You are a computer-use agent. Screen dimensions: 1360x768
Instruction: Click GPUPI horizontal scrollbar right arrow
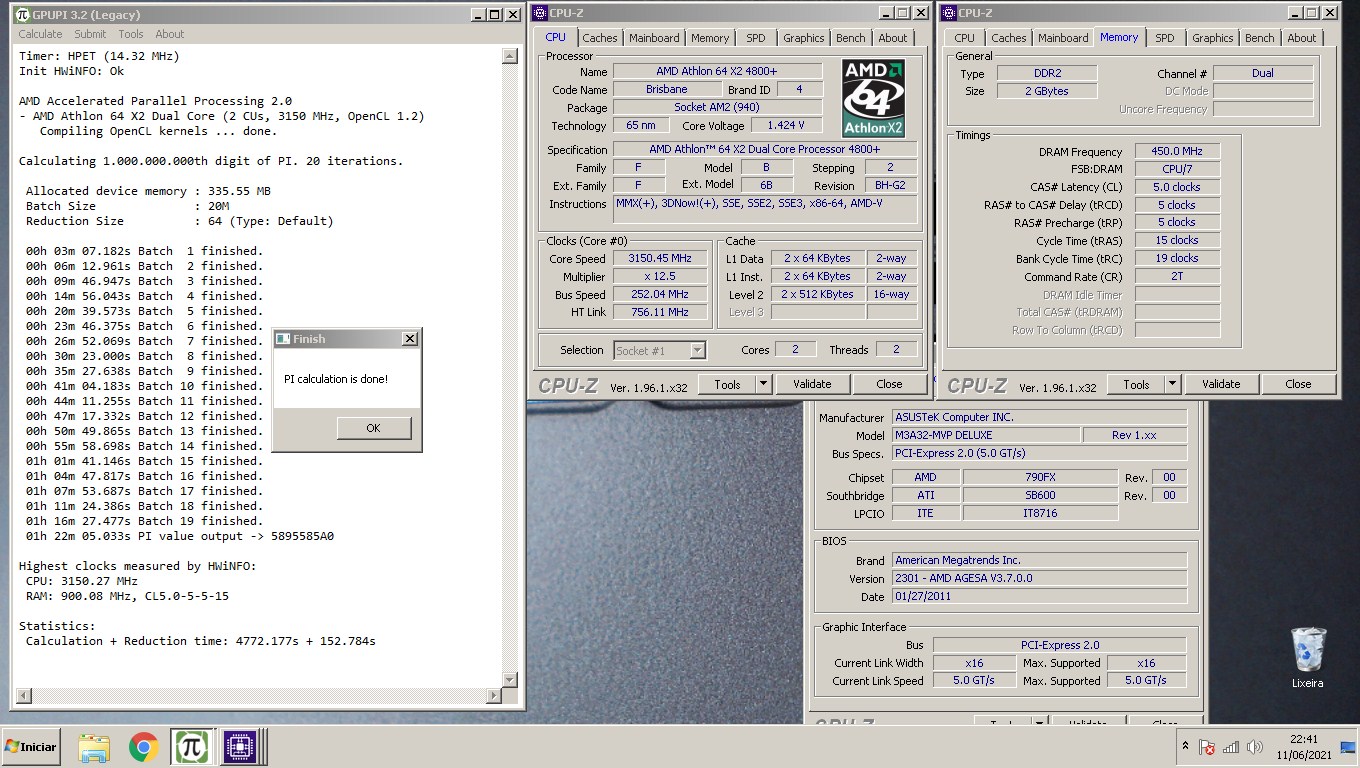[x=493, y=696]
